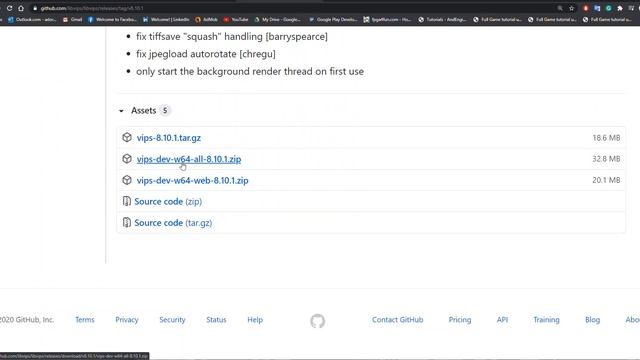Image resolution: width=640 pixels, height=360 pixels.
Task: Click the 32.8 MB file size text
Action: coord(606,159)
